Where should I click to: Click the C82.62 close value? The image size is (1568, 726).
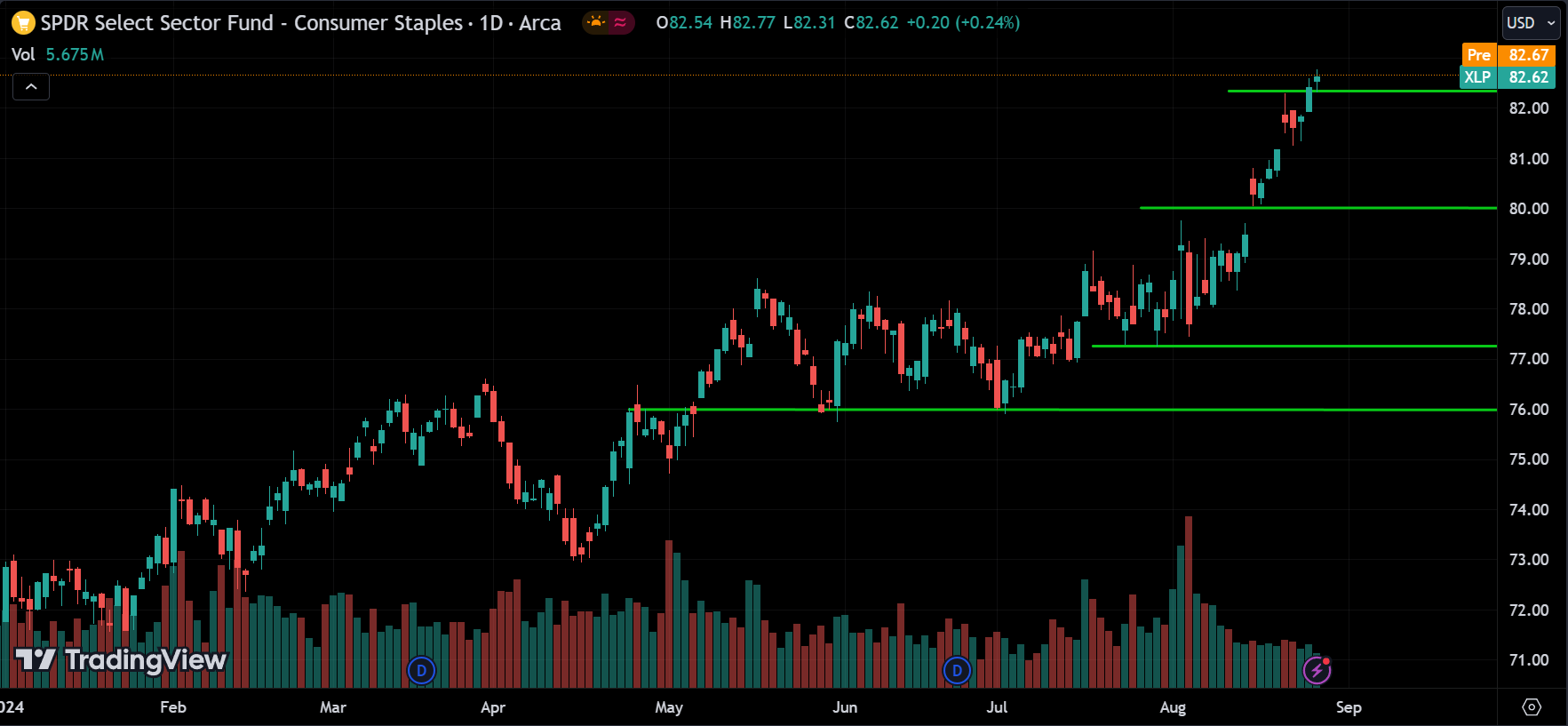[x=871, y=23]
